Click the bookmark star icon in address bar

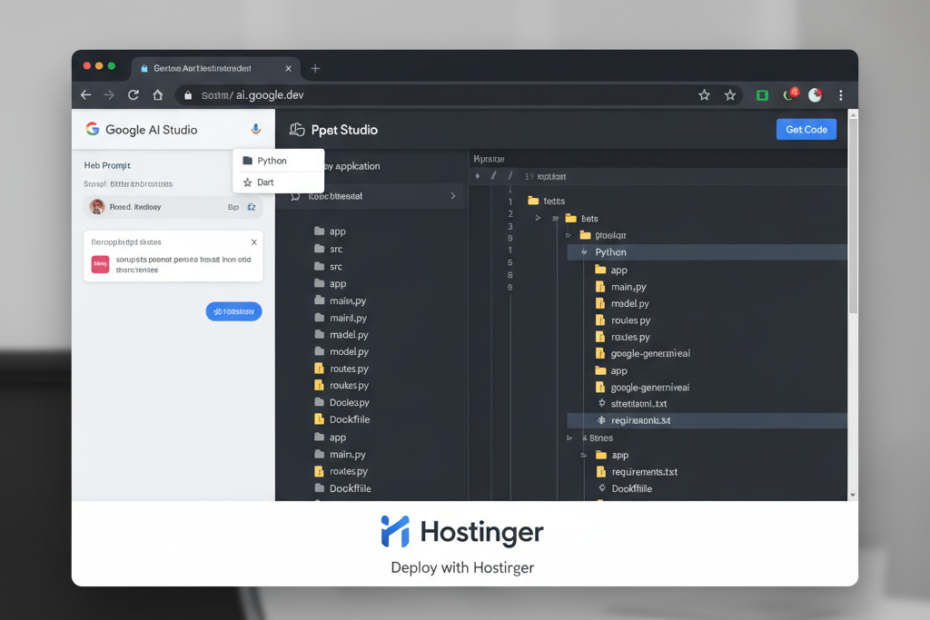(730, 95)
